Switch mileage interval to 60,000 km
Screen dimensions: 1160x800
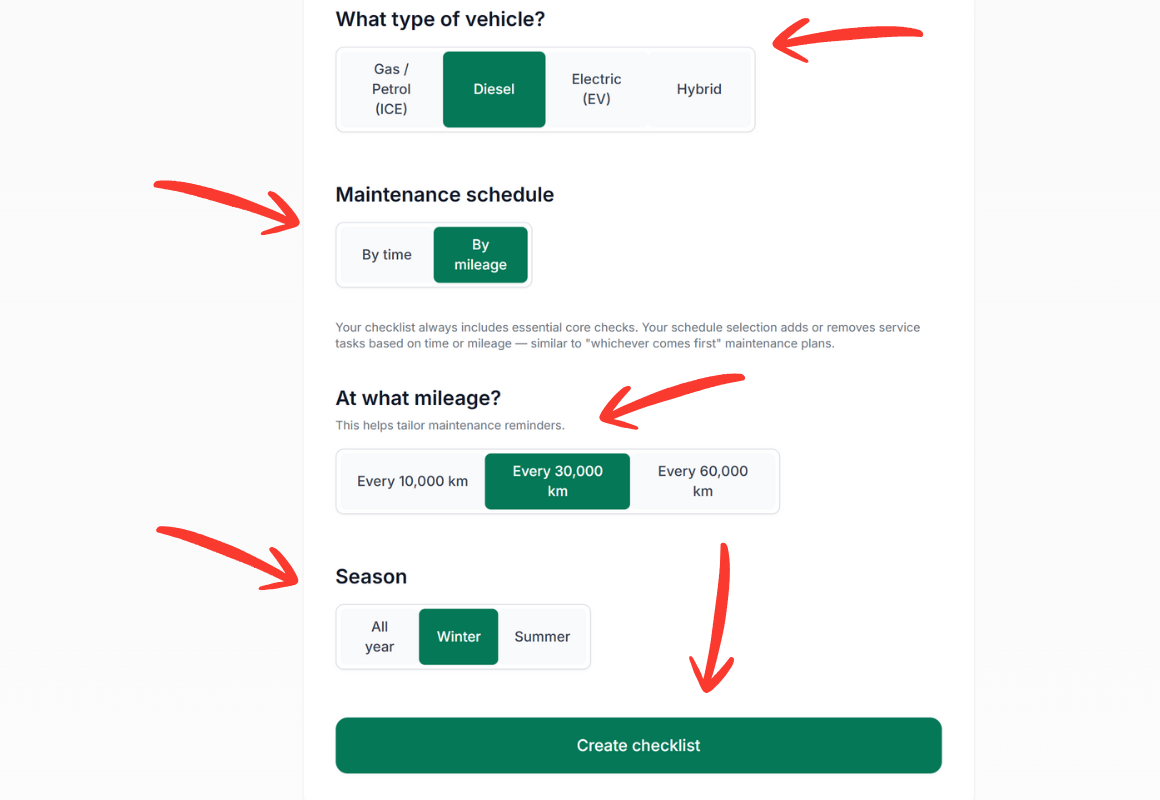703,481
